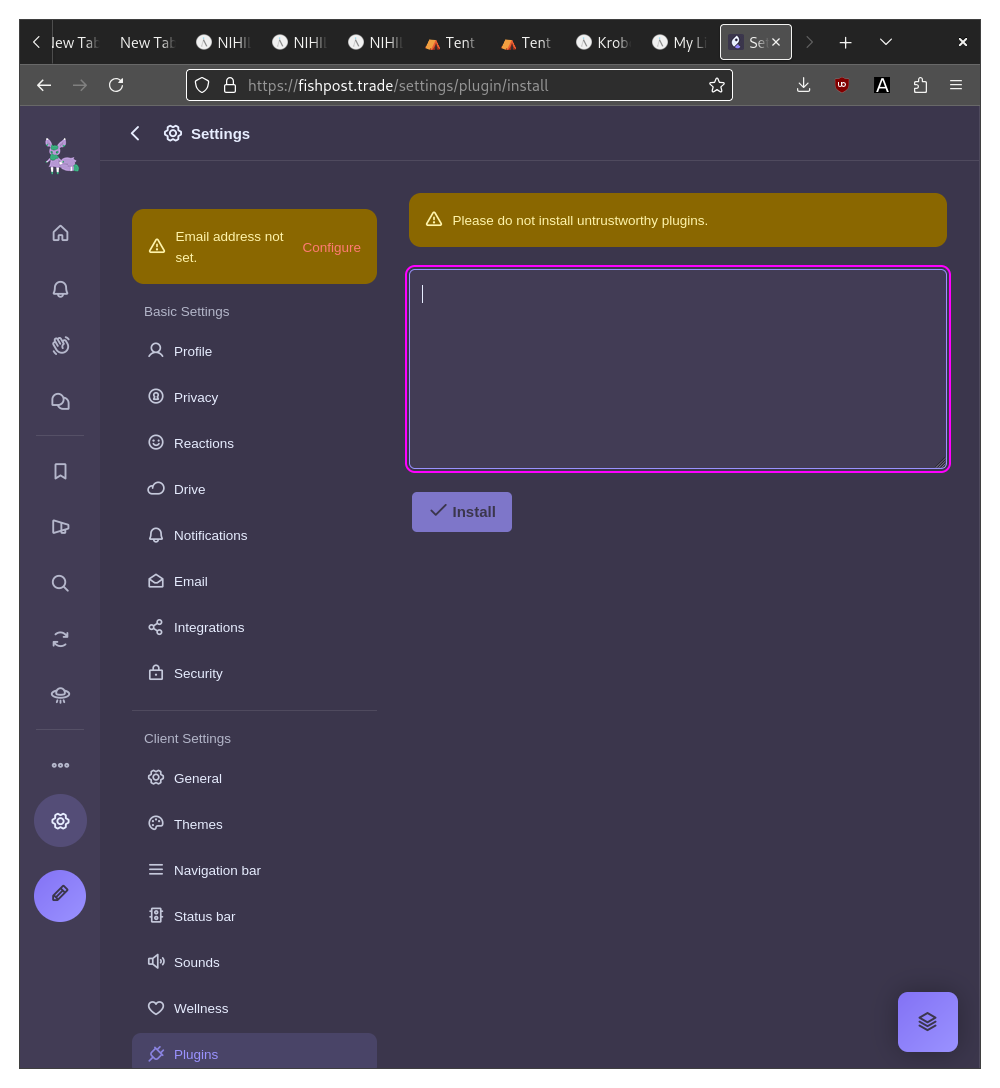
Task: Click the black A extension icon
Action: (x=882, y=85)
